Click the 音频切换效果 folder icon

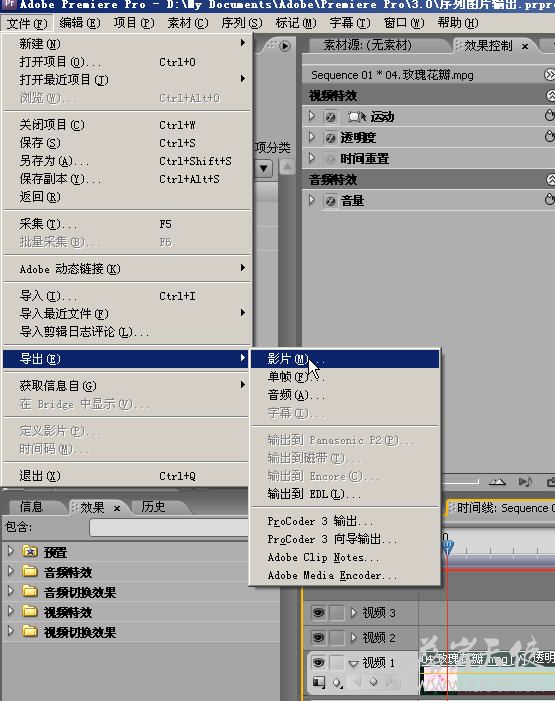pyautogui.click(x=30, y=591)
